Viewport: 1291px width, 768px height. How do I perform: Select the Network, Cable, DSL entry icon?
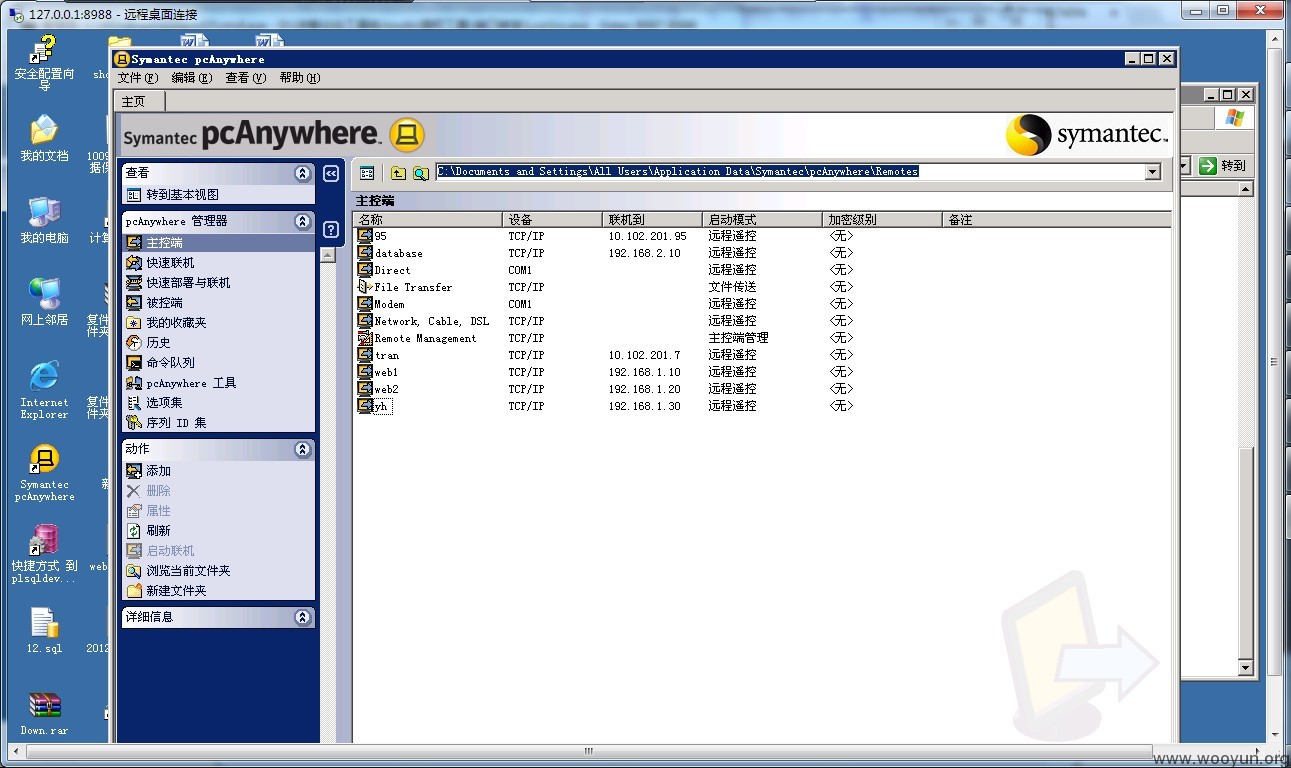[365, 321]
